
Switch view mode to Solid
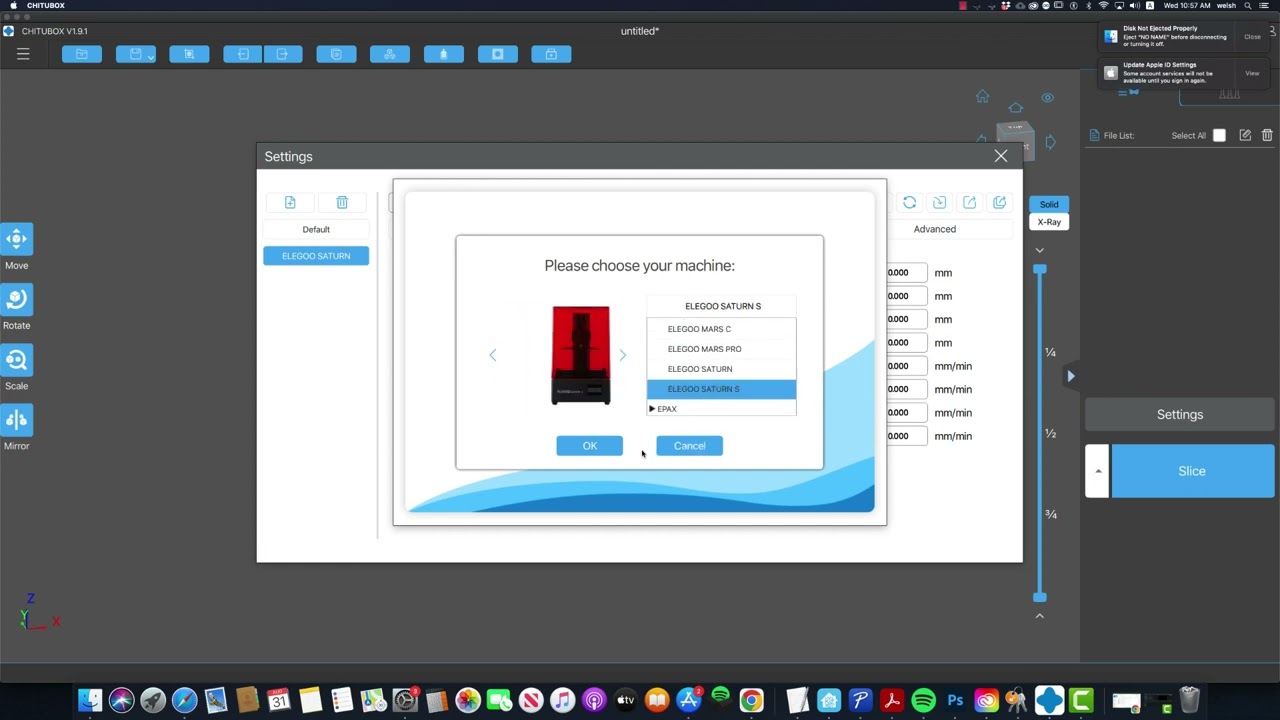tap(1049, 204)
